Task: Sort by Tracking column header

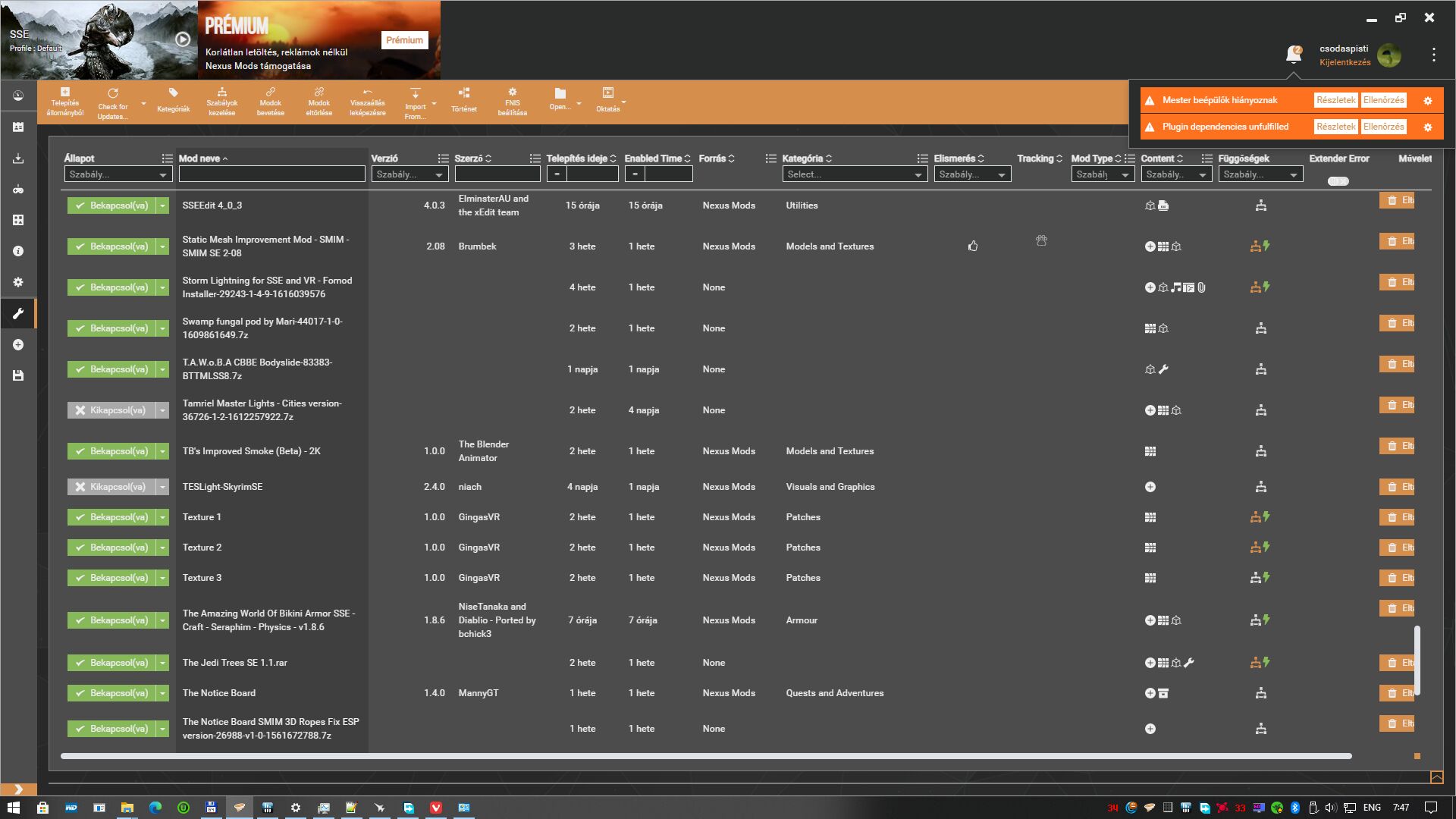Action: pos(1040,158)
